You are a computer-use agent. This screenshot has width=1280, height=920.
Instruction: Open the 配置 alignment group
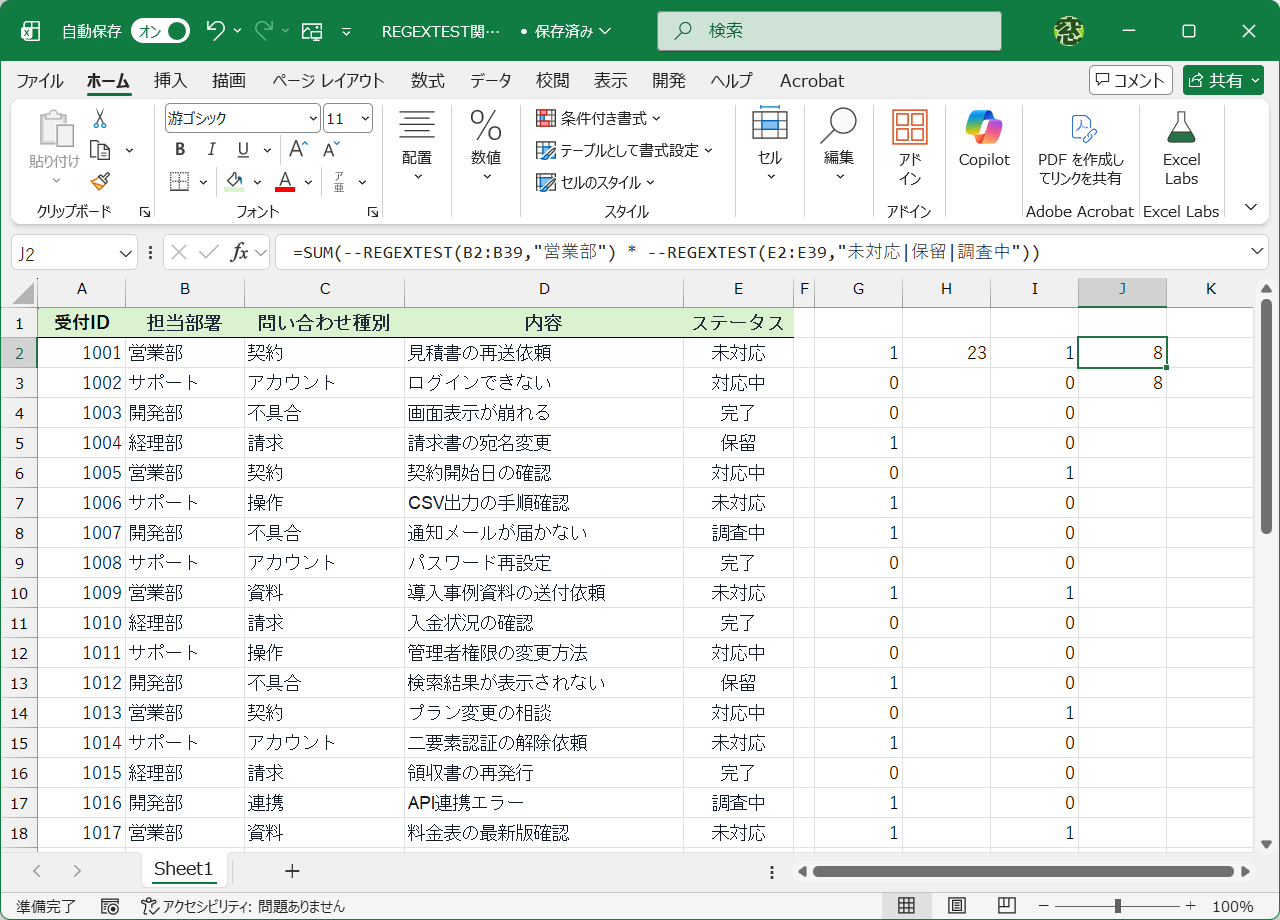point(417,146)
